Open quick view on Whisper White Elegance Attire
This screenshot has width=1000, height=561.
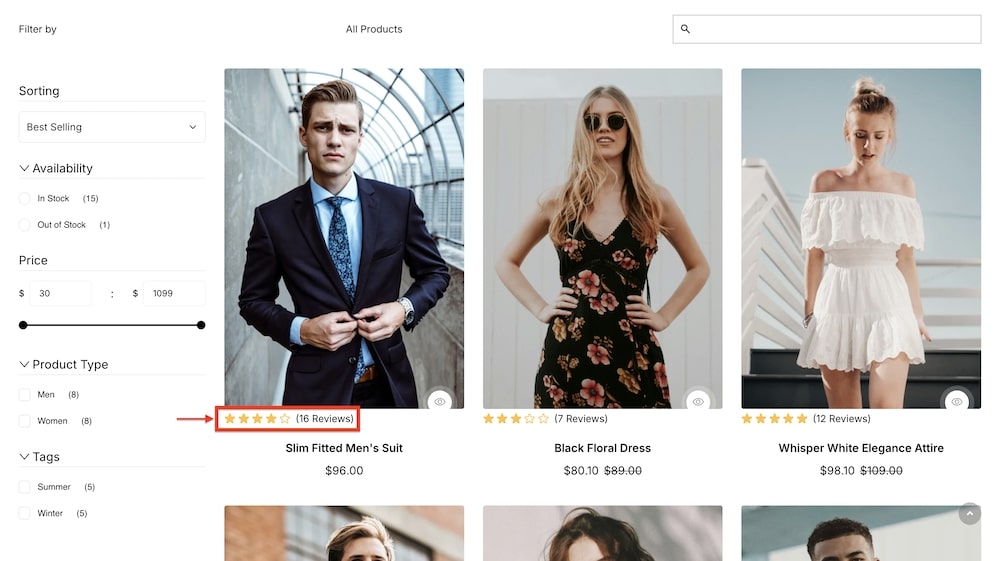[957, 401]
